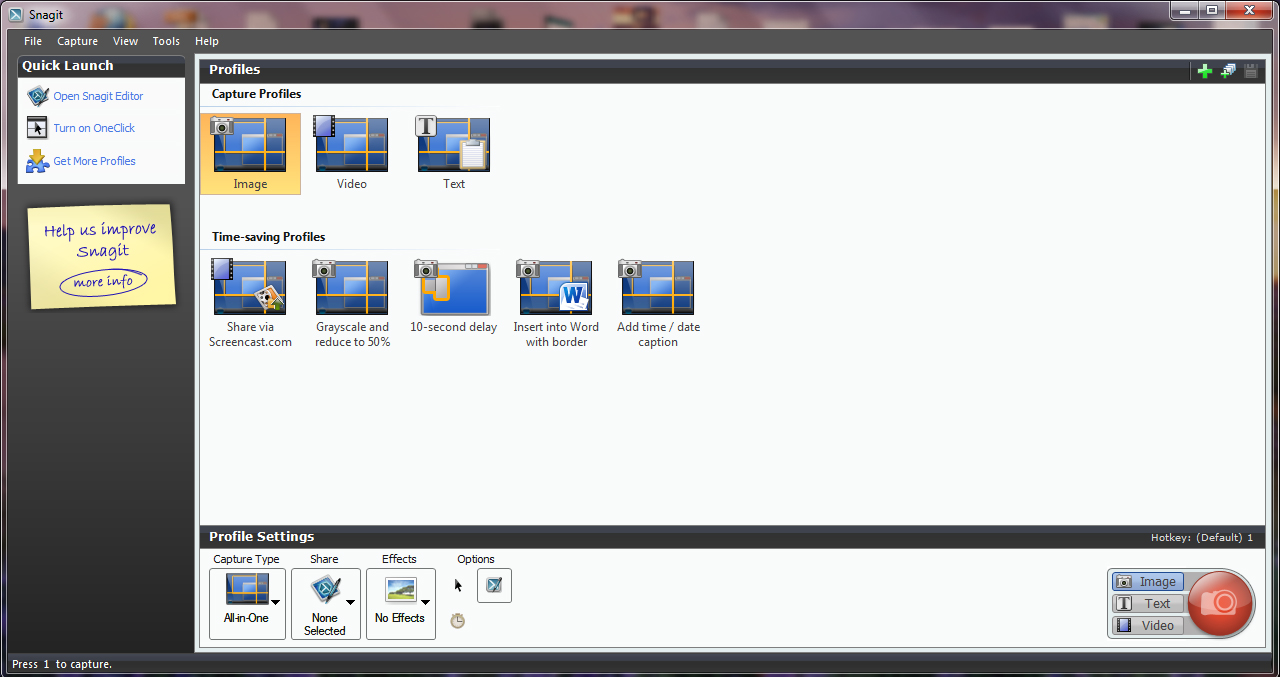Screen dimensions: 1280x677
Task: Select the Text capture profile
Action: [454, 153]
